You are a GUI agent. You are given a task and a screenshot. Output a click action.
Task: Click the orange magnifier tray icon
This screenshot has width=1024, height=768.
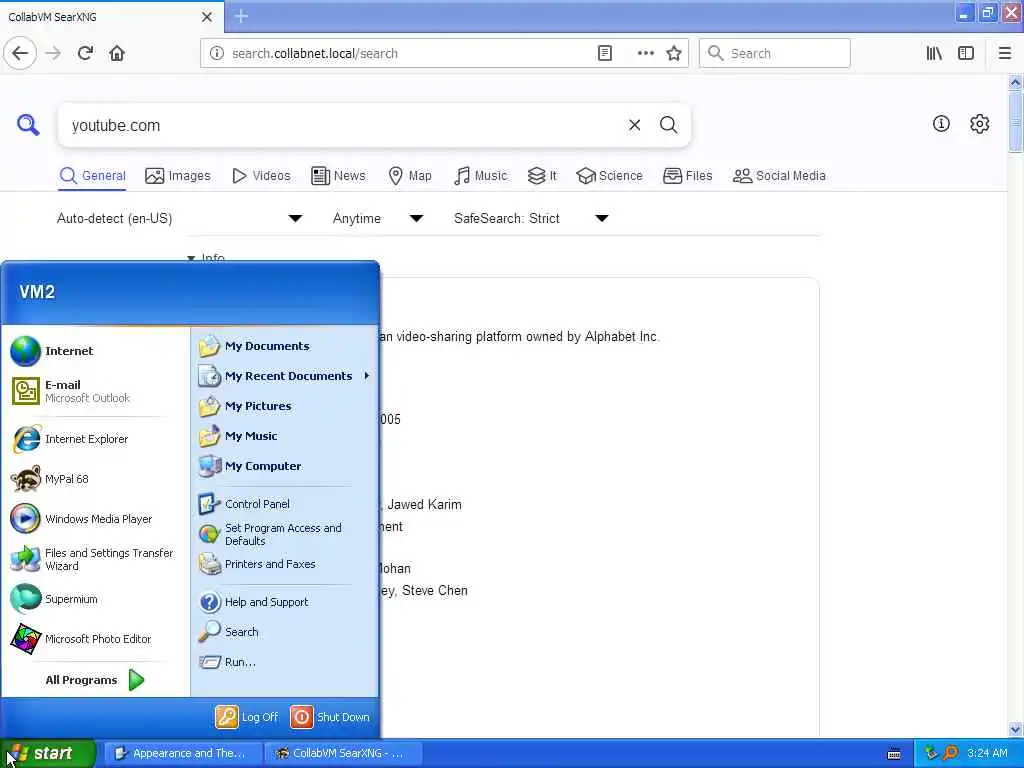[951, 753]
